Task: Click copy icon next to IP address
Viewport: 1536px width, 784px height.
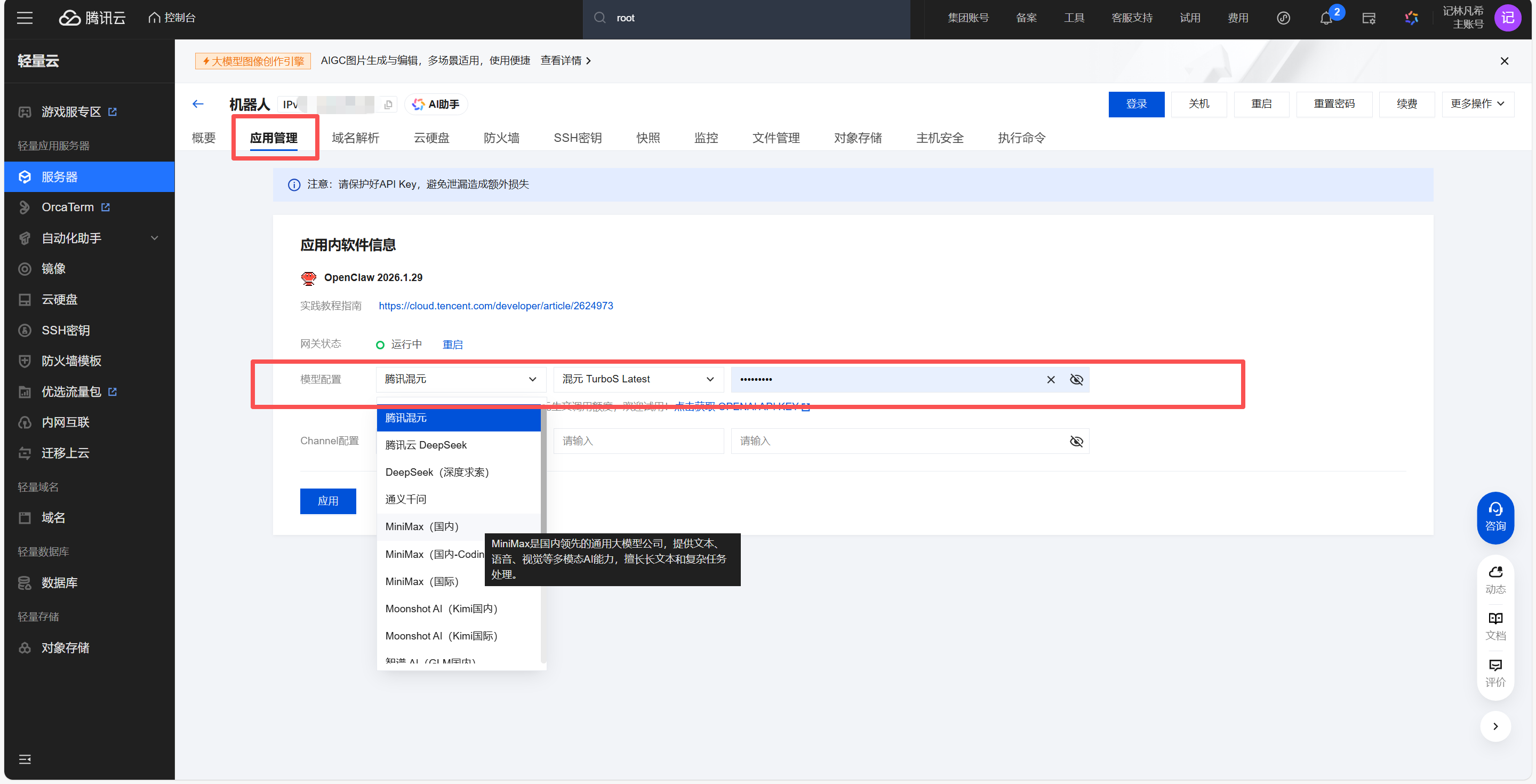Action: click(x=388, y=105)
